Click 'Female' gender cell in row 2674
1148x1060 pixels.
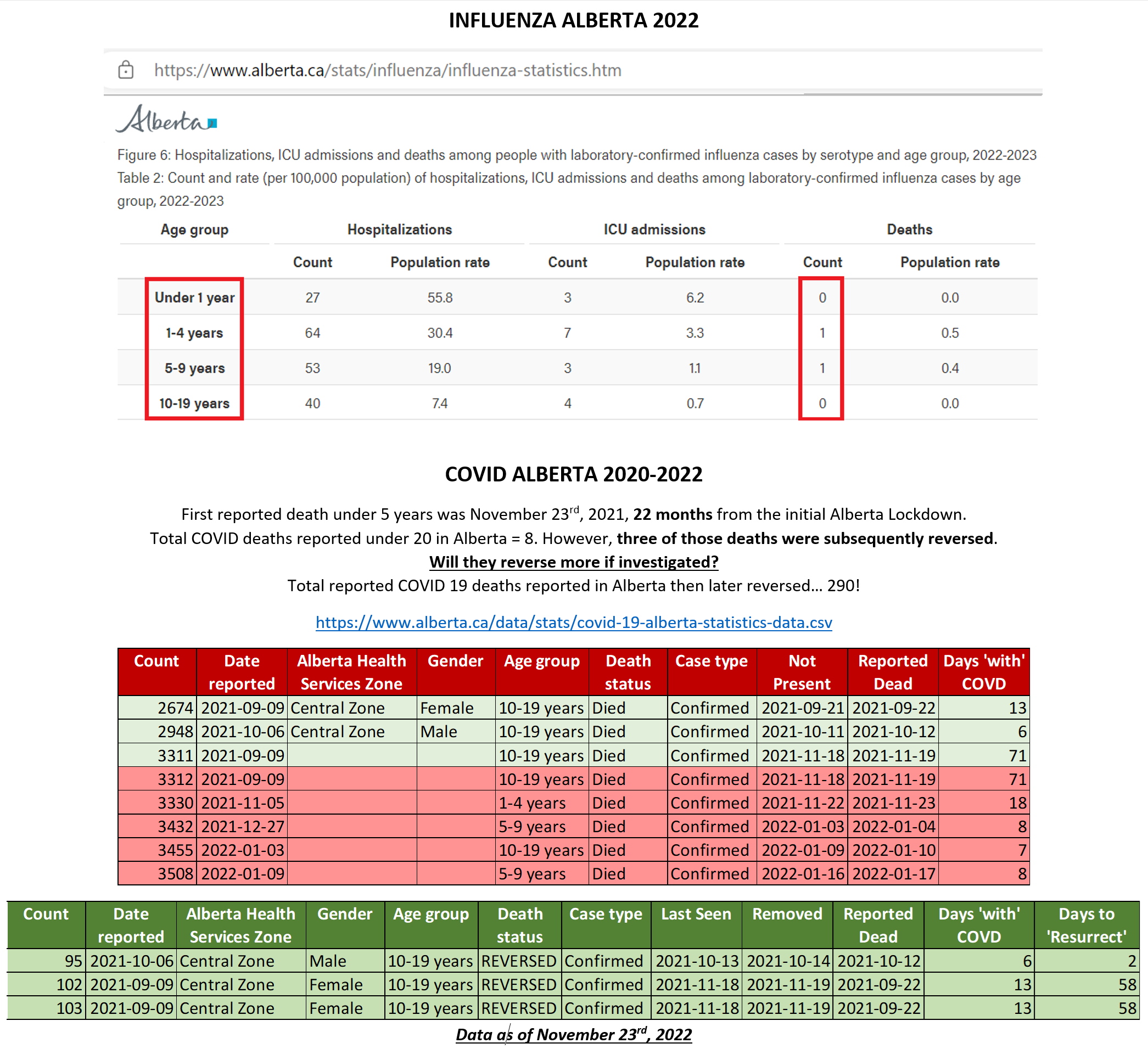point(456,708)
